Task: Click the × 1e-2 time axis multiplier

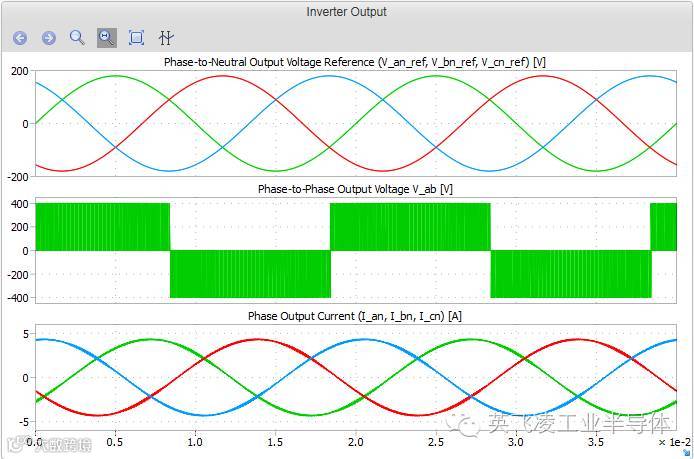Action: (674, 442)
